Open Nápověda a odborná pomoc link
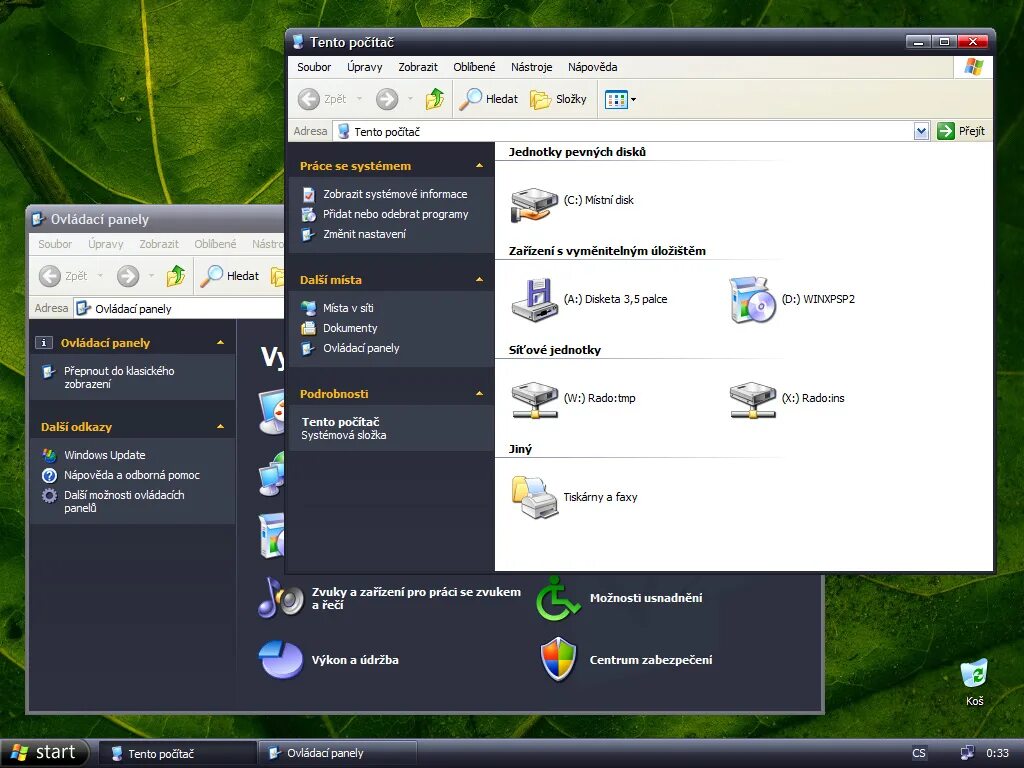 click(x=132, y=475)
